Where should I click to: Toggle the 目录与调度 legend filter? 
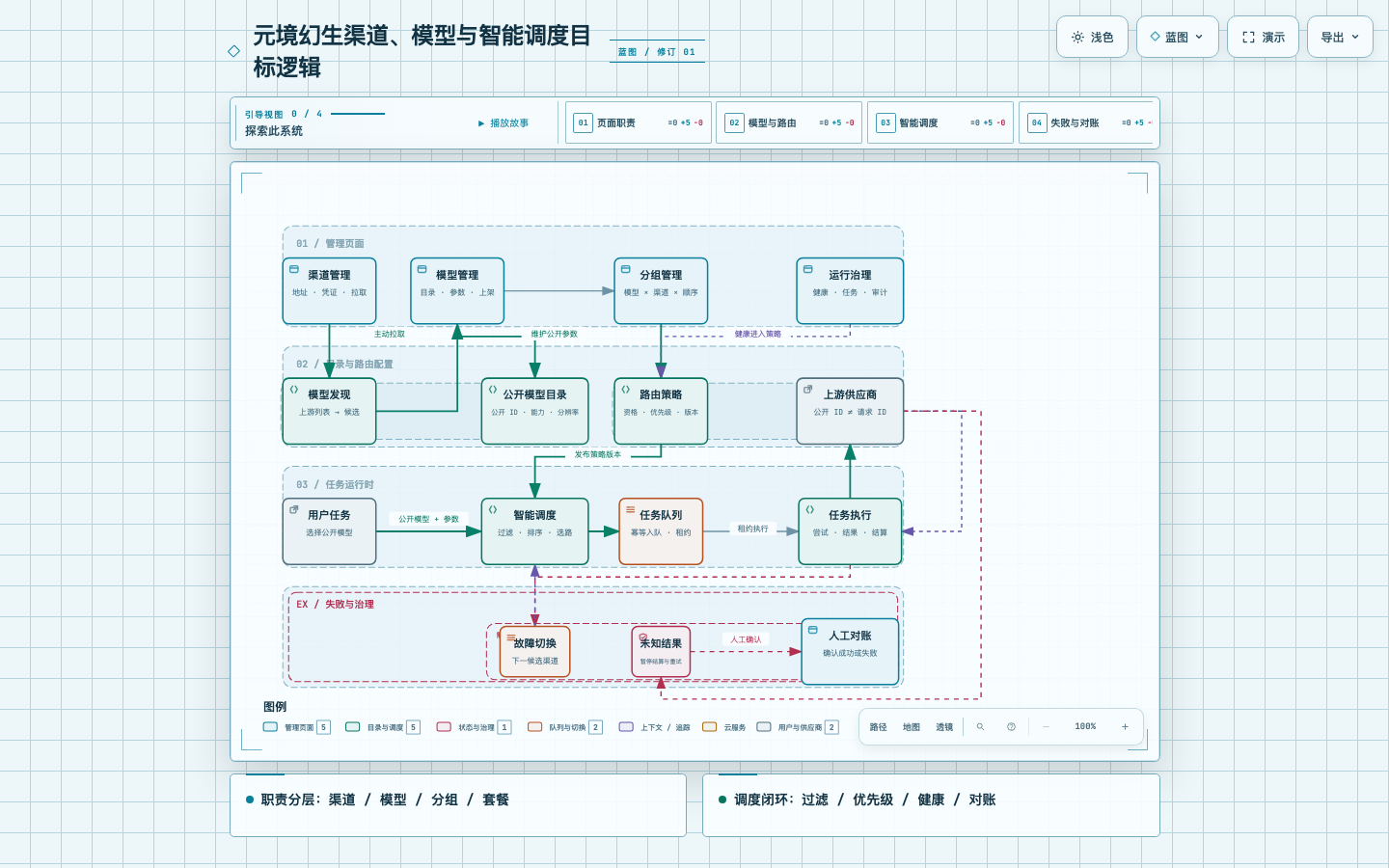pos(383,727)
